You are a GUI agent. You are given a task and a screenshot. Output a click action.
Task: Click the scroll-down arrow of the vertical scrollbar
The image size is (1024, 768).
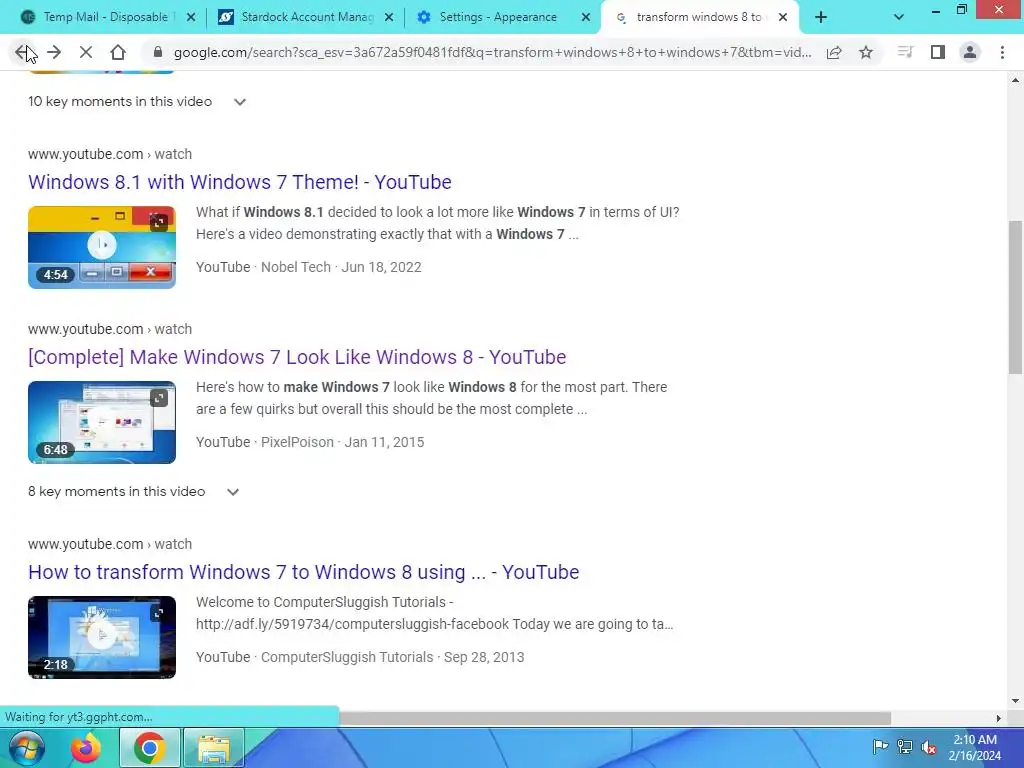point(1015,701)
